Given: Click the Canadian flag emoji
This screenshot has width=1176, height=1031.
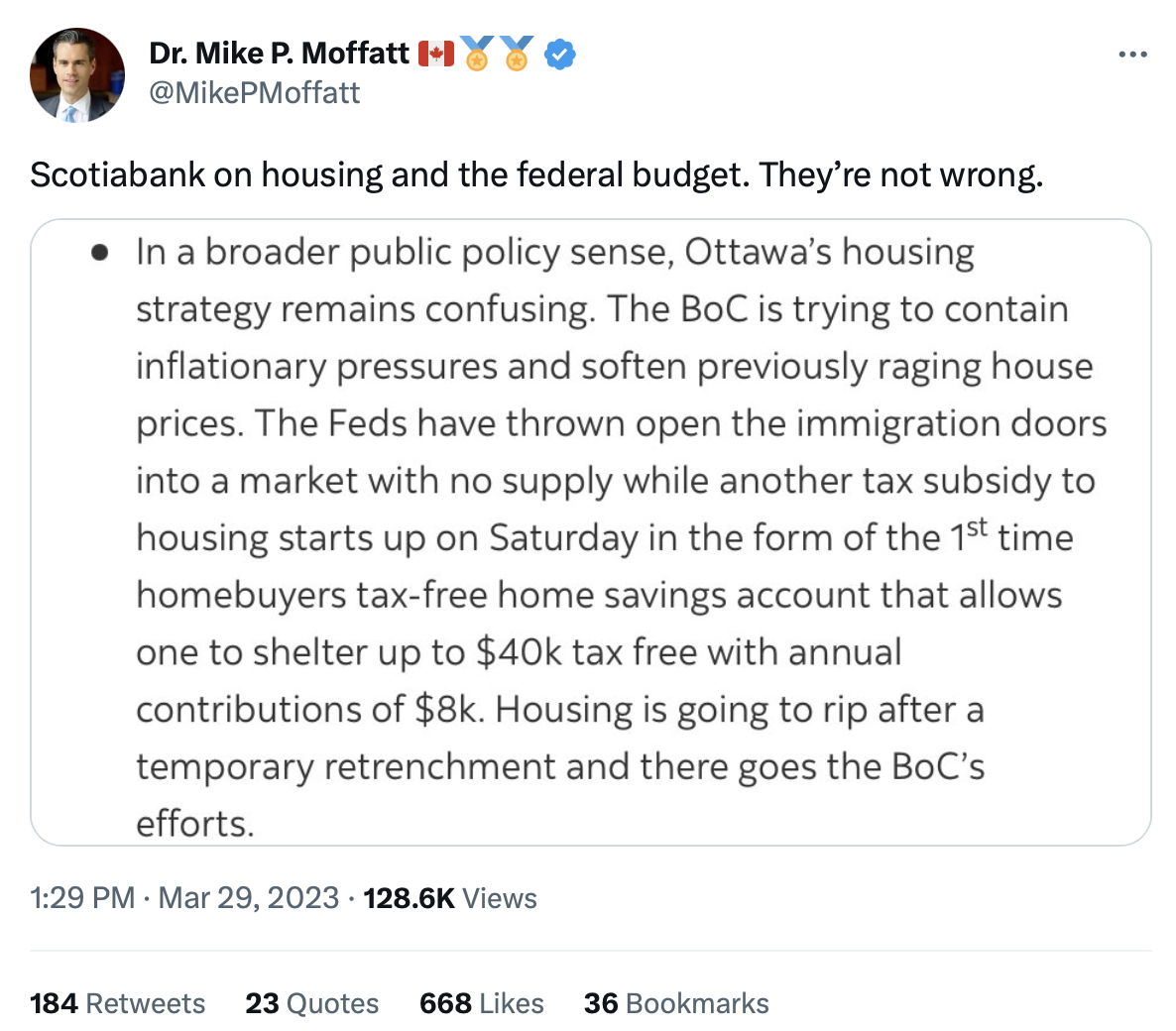Looking at the screenshot, I should click(x=435, y=54).
